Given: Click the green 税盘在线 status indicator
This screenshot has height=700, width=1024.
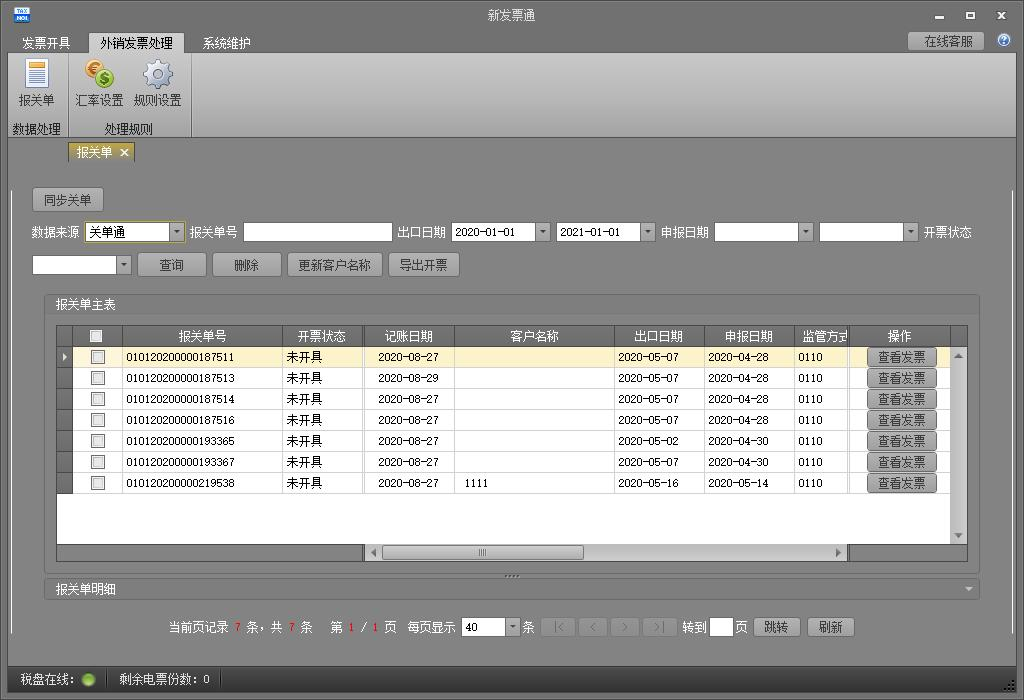Looking at the screenshot, I should (x=88, y=680).
